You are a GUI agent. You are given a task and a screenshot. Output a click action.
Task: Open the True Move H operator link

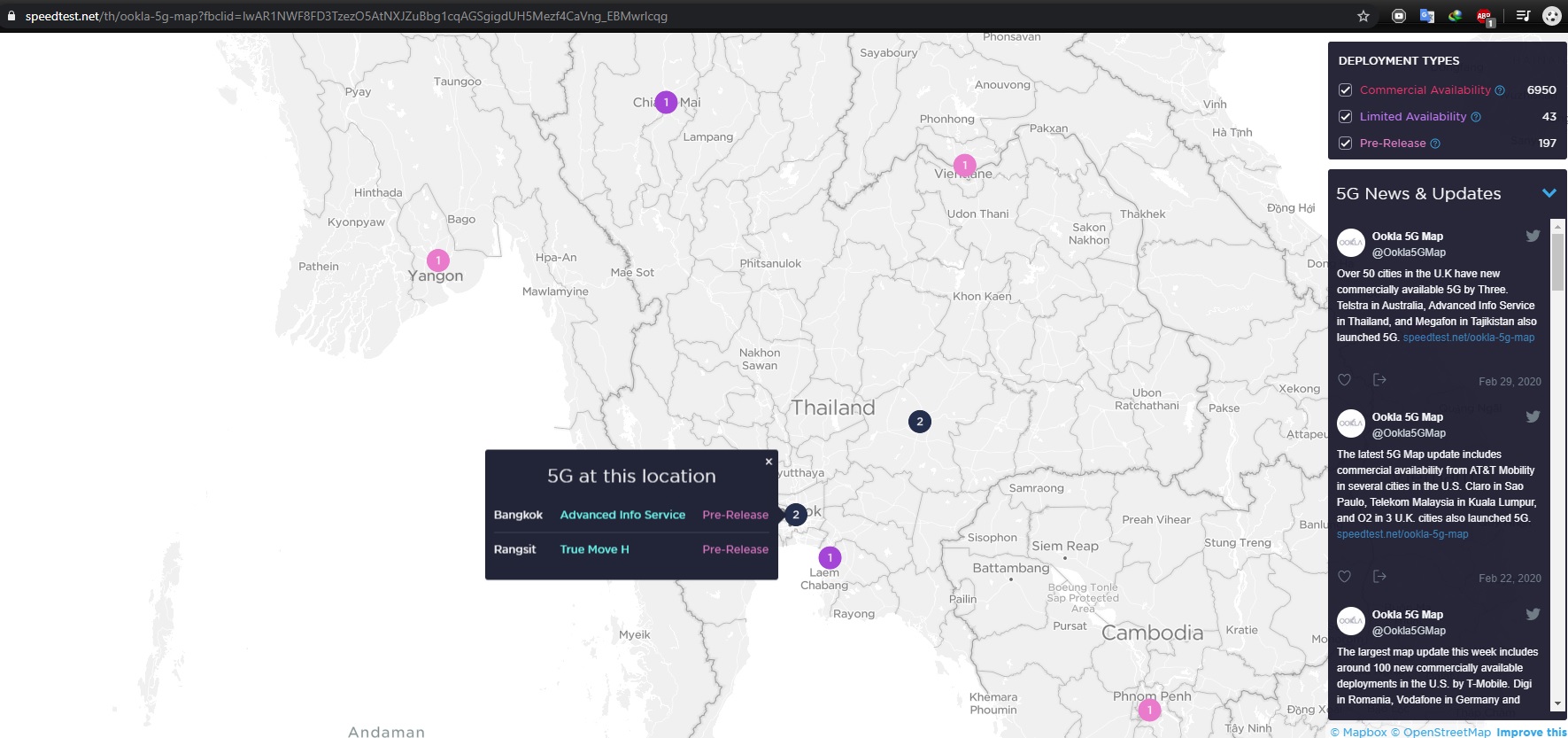pos(594,549)
